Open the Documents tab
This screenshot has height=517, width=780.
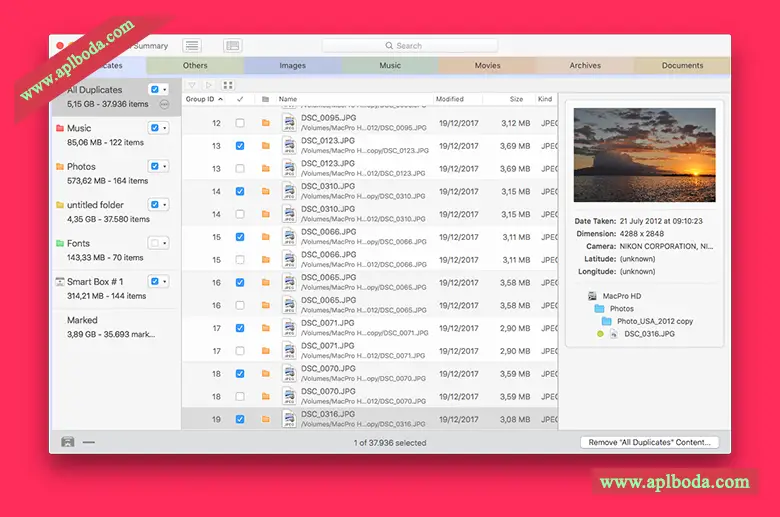pyautogui.click(x=682, y=66)
